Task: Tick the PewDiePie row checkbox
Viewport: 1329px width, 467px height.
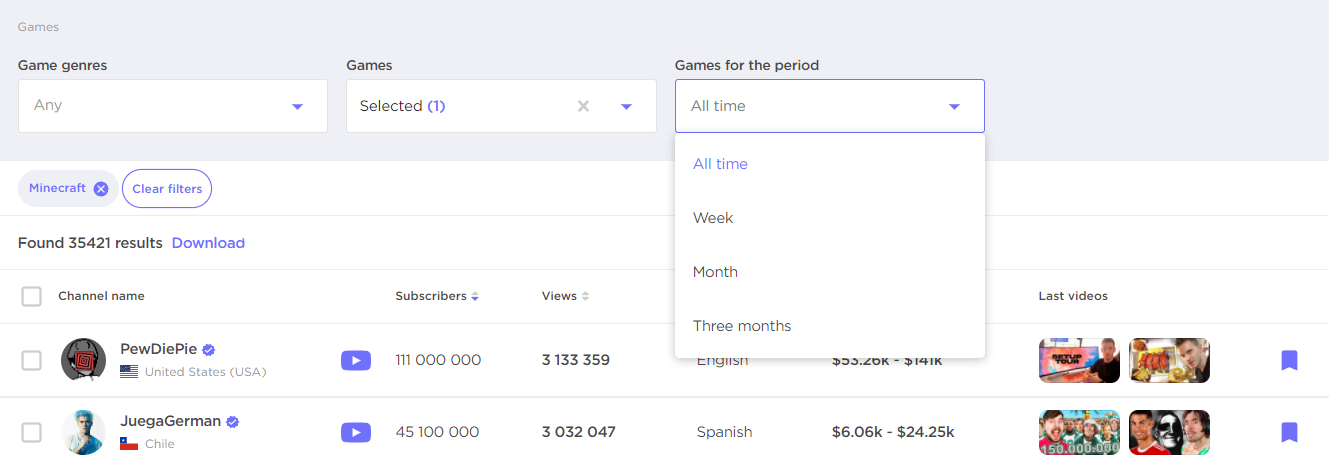Action: tap(32, 360)
